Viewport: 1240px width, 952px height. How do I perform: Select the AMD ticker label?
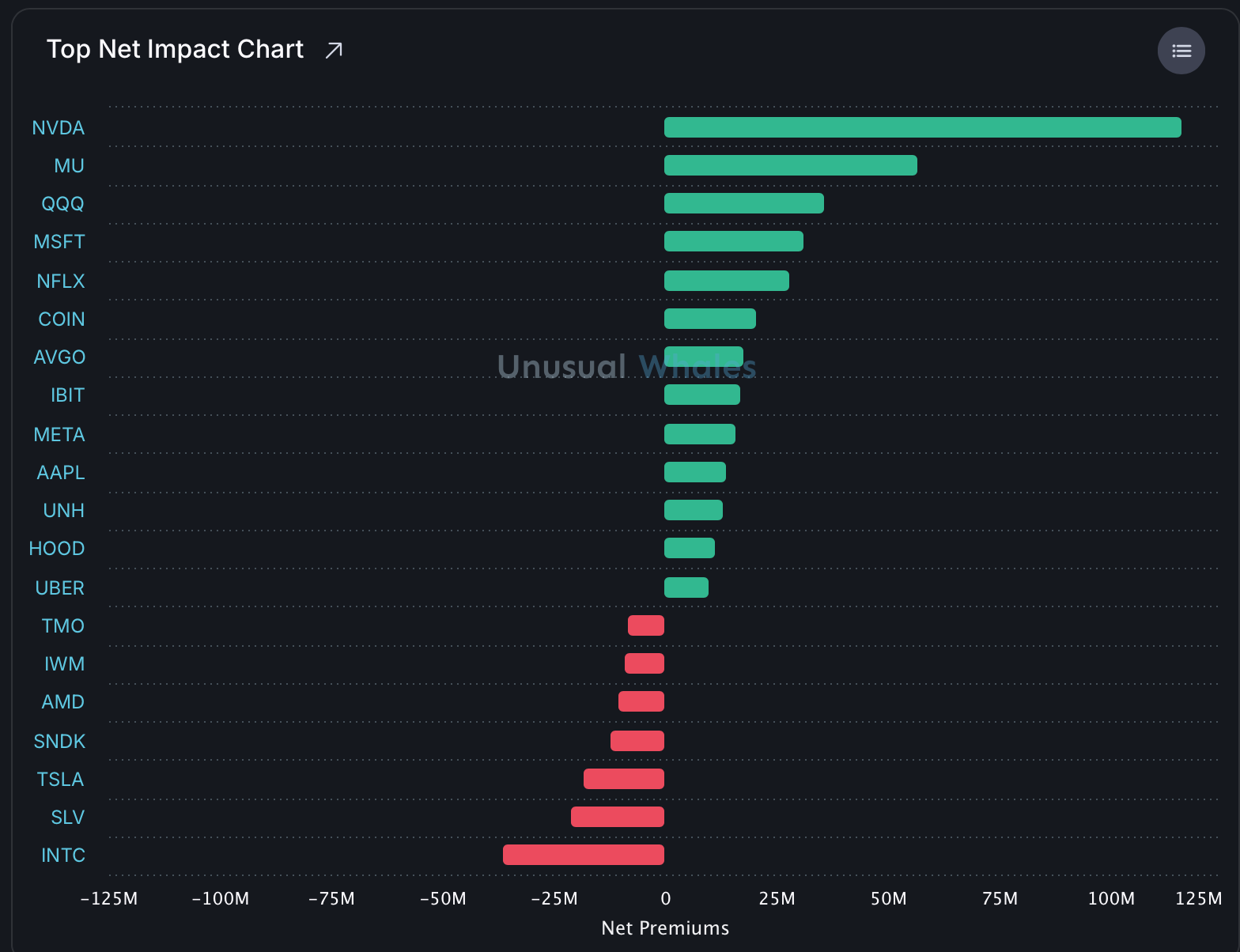[x=62, y=702]
